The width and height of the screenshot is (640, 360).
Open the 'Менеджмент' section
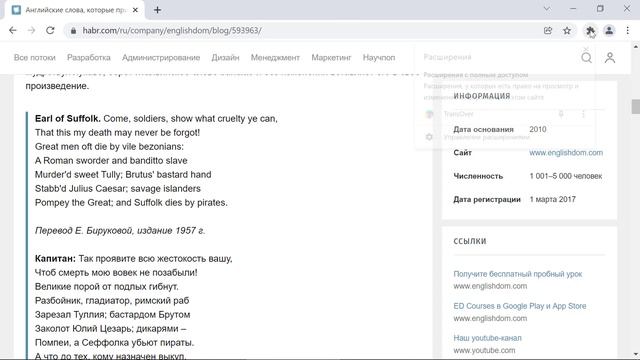(275, 58)
